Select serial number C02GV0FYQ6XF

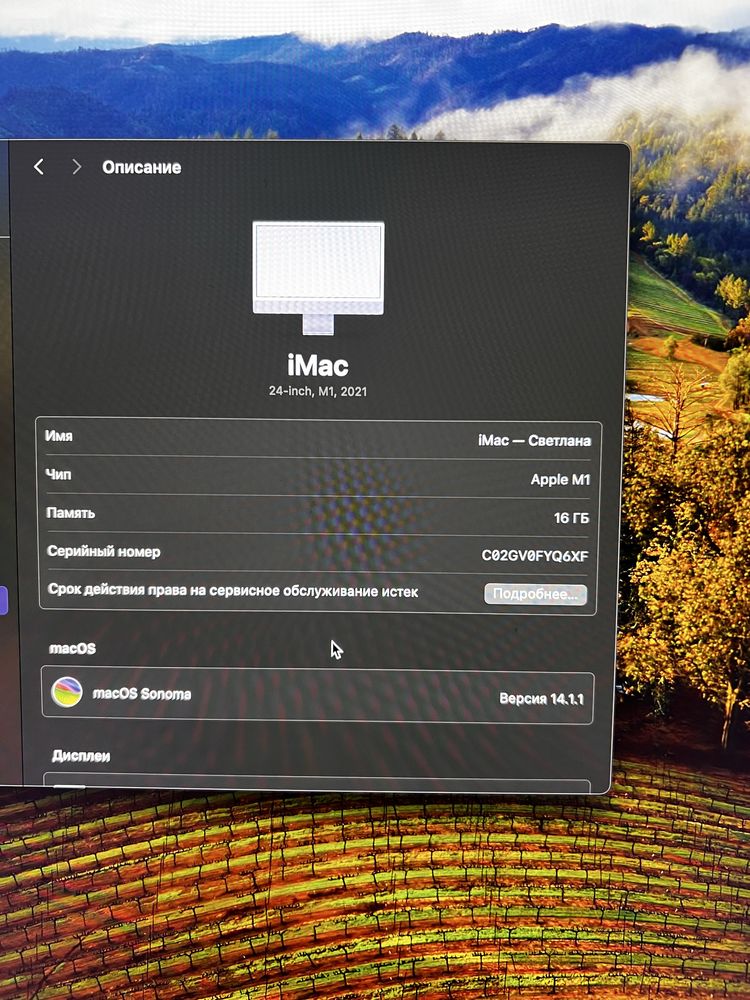[534, 555]
